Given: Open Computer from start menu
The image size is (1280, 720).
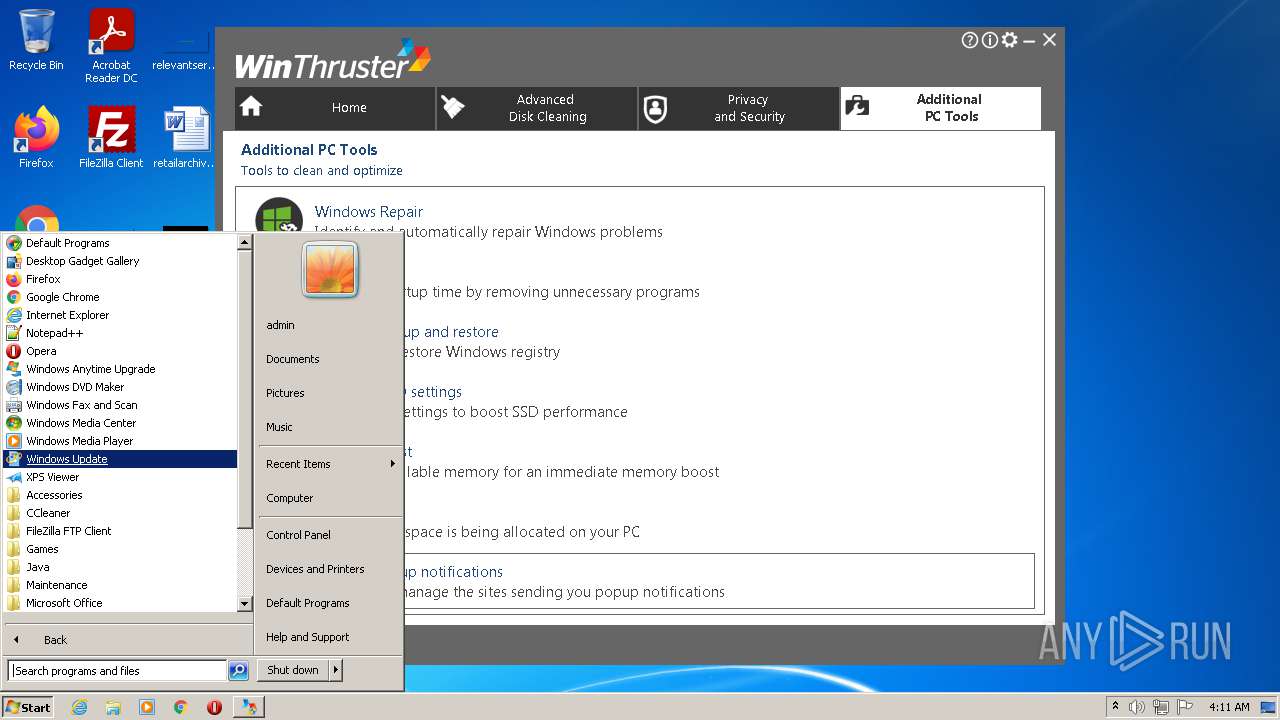Looking at the screenshot, I should [330, 498].
